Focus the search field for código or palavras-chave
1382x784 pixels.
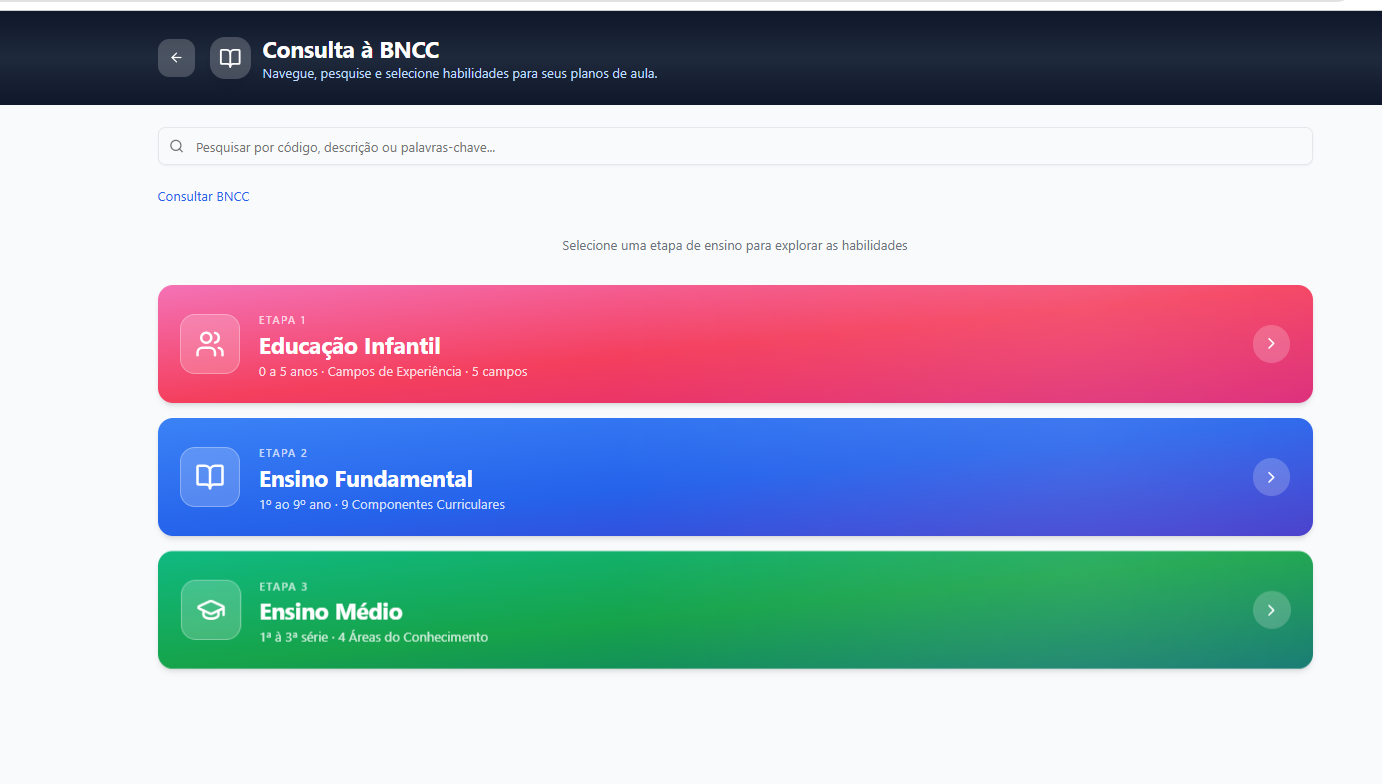(735, 147)
